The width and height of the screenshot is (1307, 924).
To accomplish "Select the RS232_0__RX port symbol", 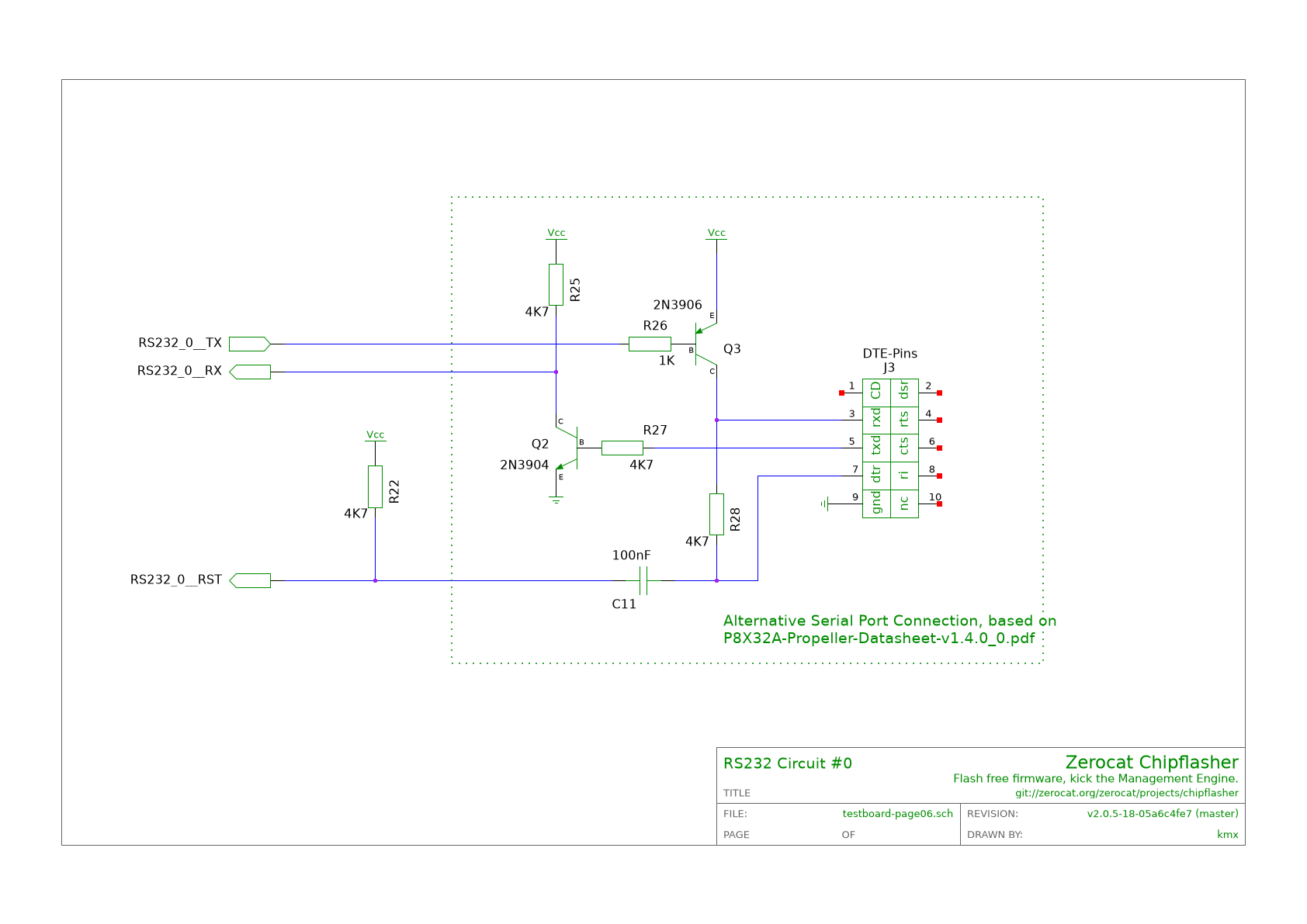I will coord(249,372).
